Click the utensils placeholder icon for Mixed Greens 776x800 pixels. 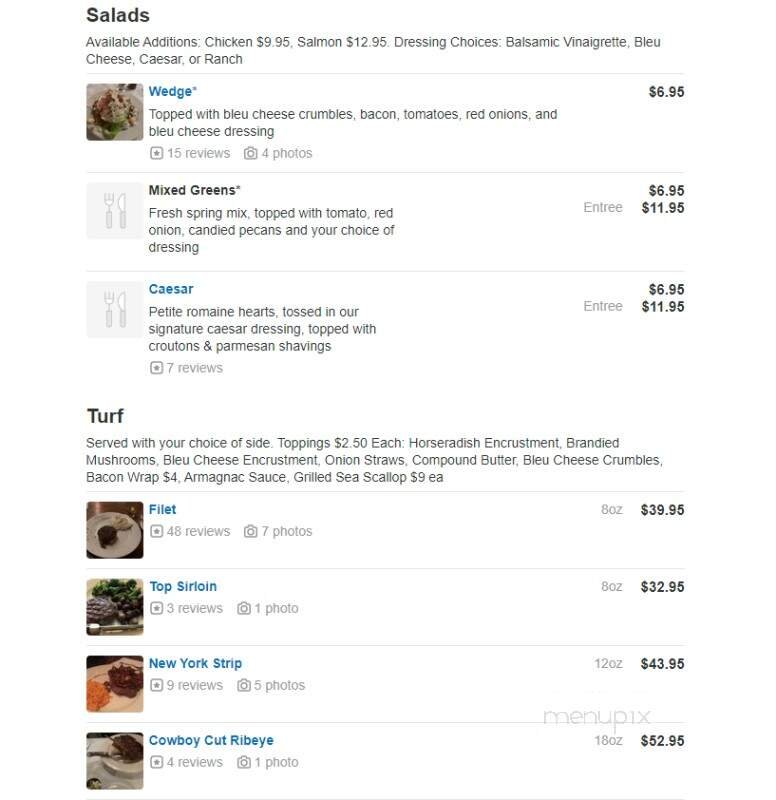pos(114,210)
